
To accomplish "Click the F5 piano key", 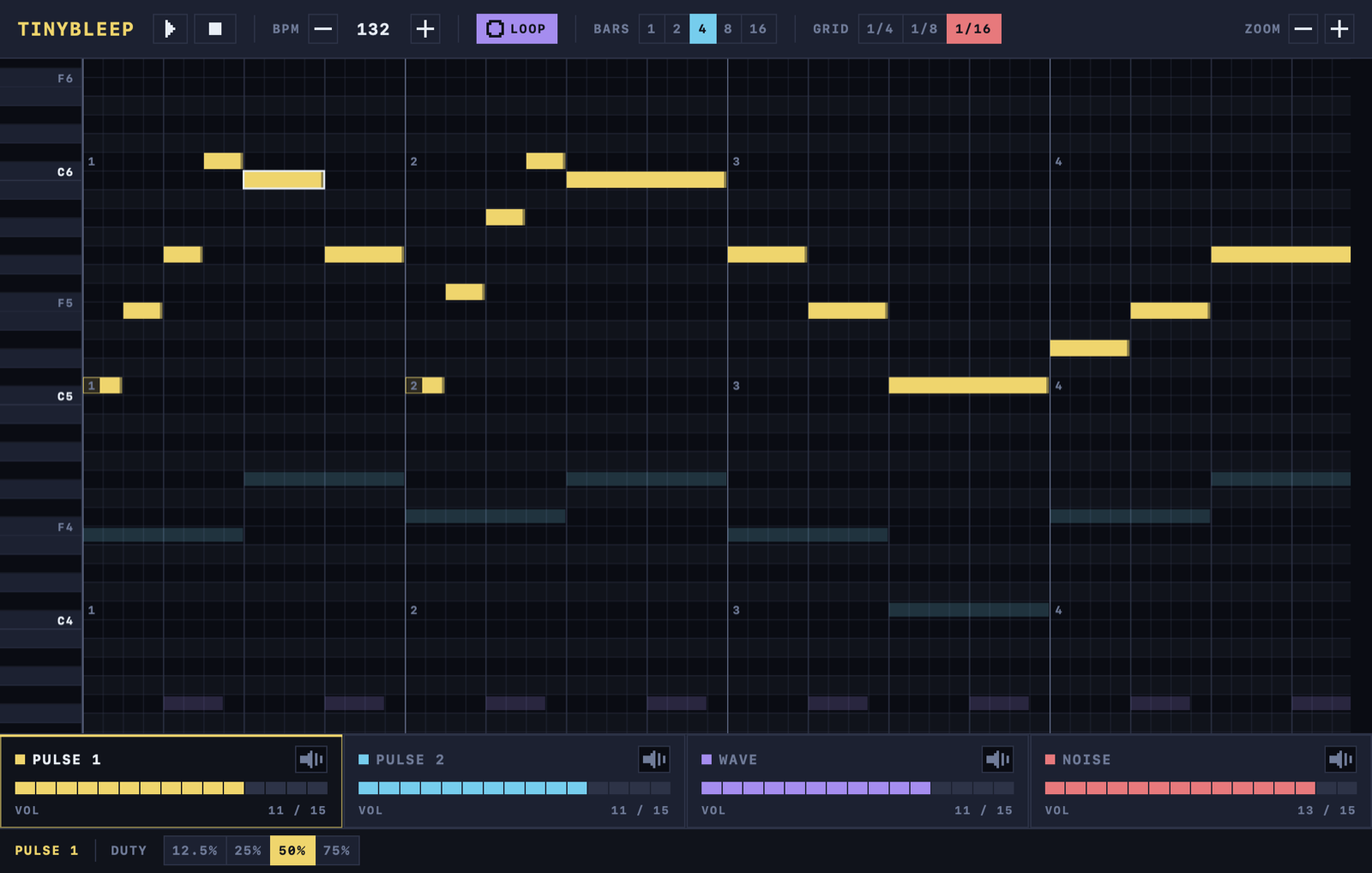I will pyautogui.click(x=41, y=303).
